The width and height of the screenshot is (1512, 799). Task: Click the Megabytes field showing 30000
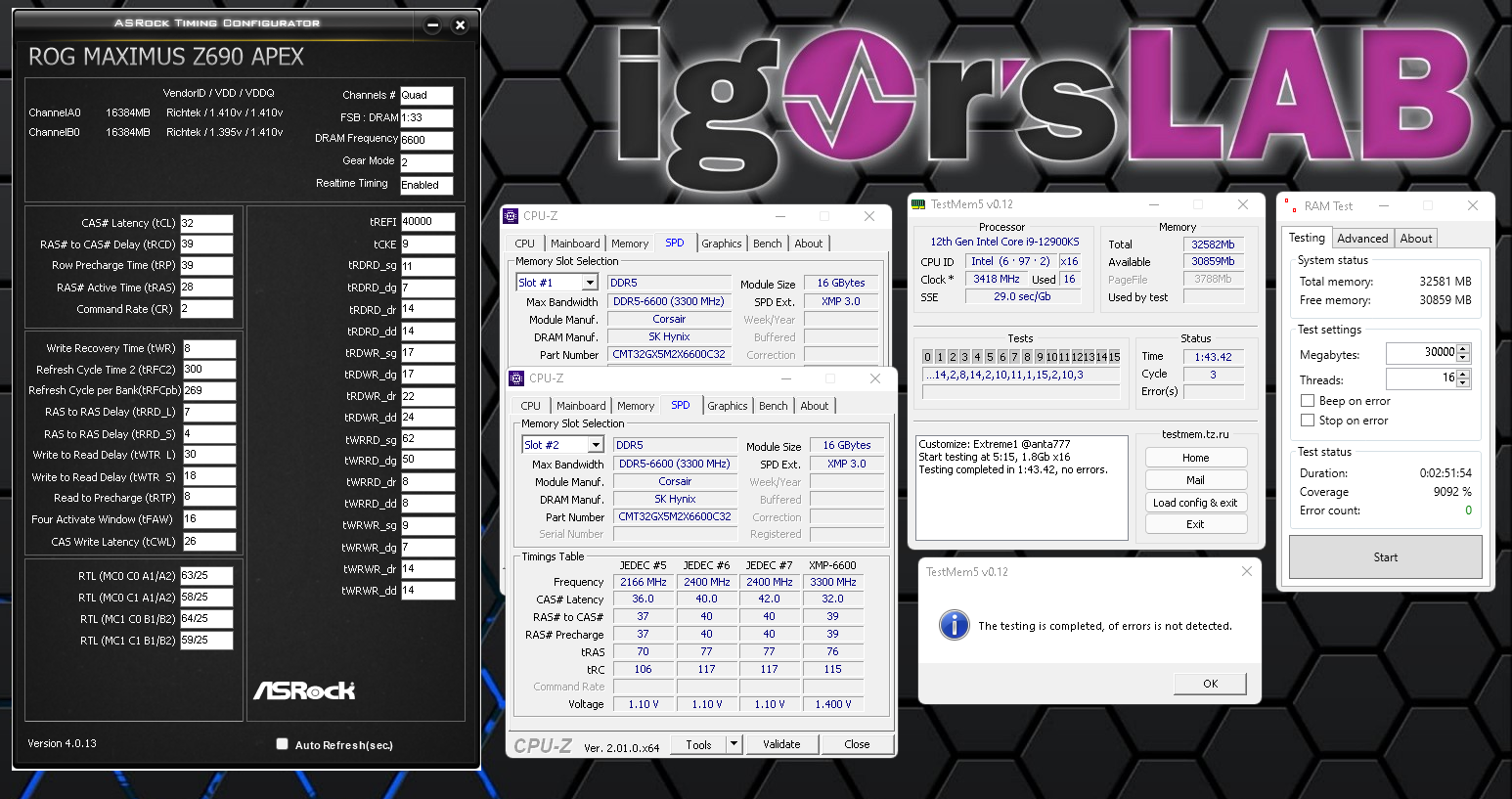click(1422, 353)
